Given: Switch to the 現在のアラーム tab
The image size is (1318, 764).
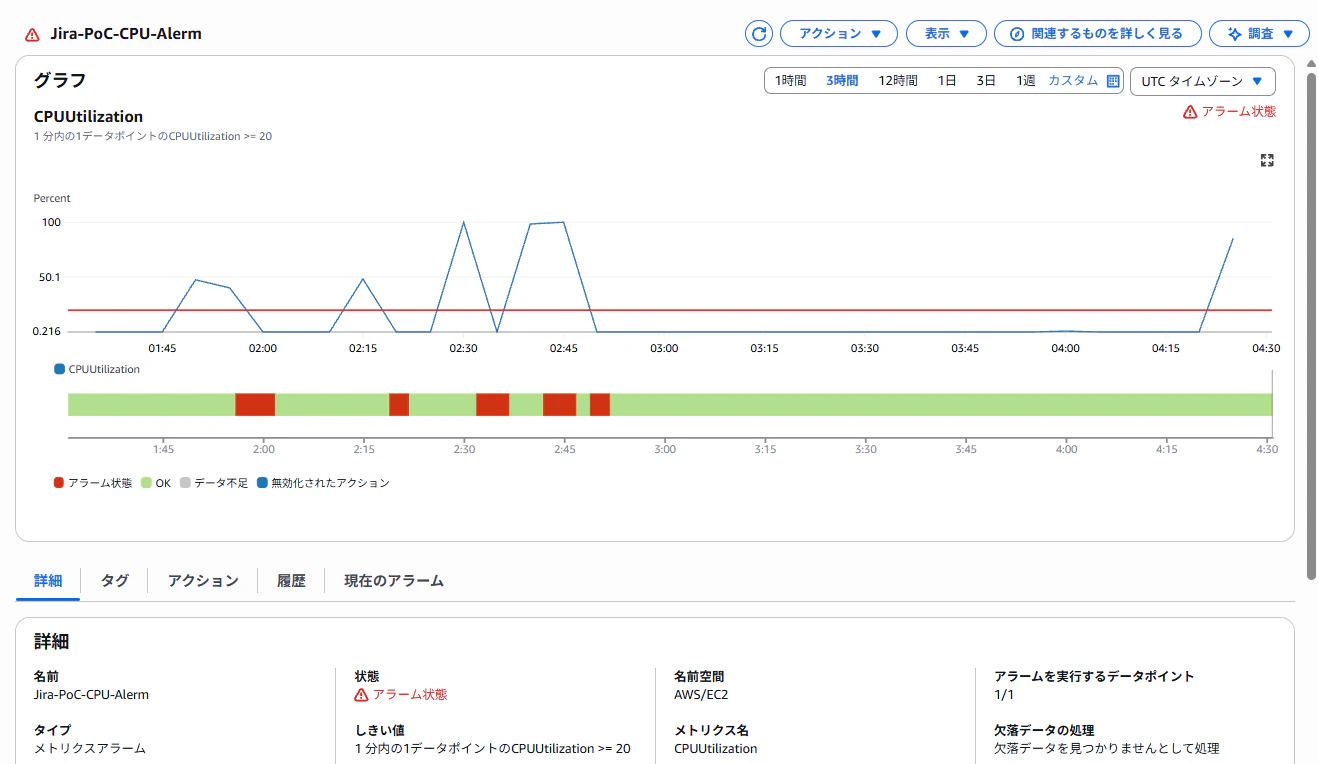Looking at the screenshot, I should (x=394, y=580).
